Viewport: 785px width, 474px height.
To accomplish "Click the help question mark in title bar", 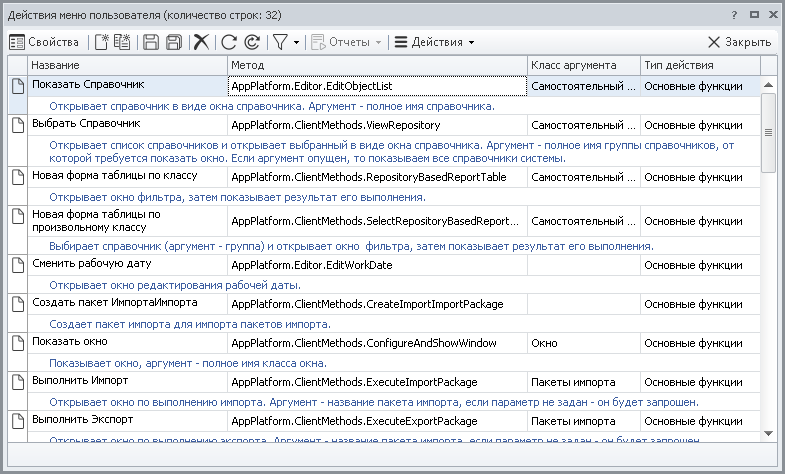I will click(734, 16).
